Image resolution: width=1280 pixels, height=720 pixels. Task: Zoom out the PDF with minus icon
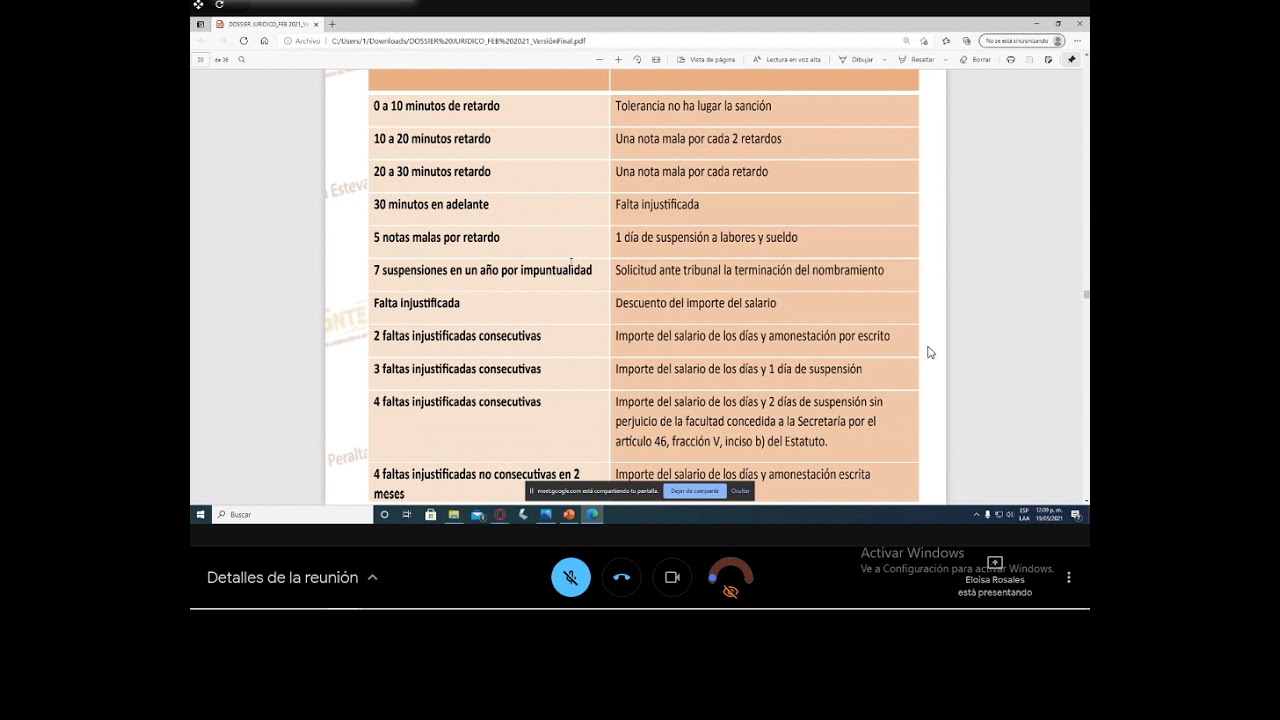pyautogui.click(x=599, y=60)
